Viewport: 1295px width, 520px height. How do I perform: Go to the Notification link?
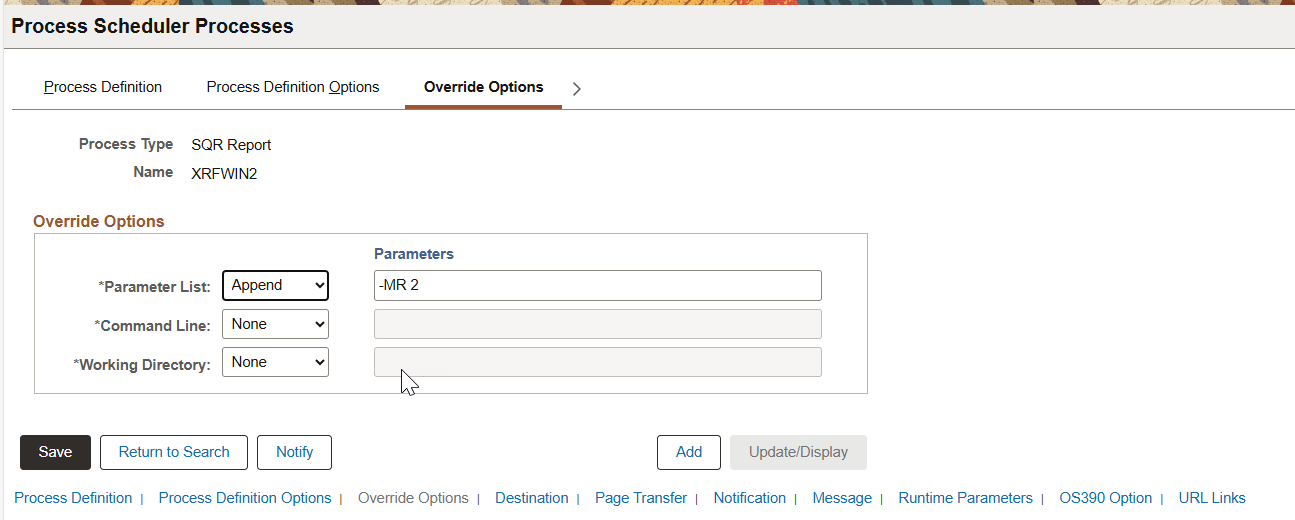749,498
